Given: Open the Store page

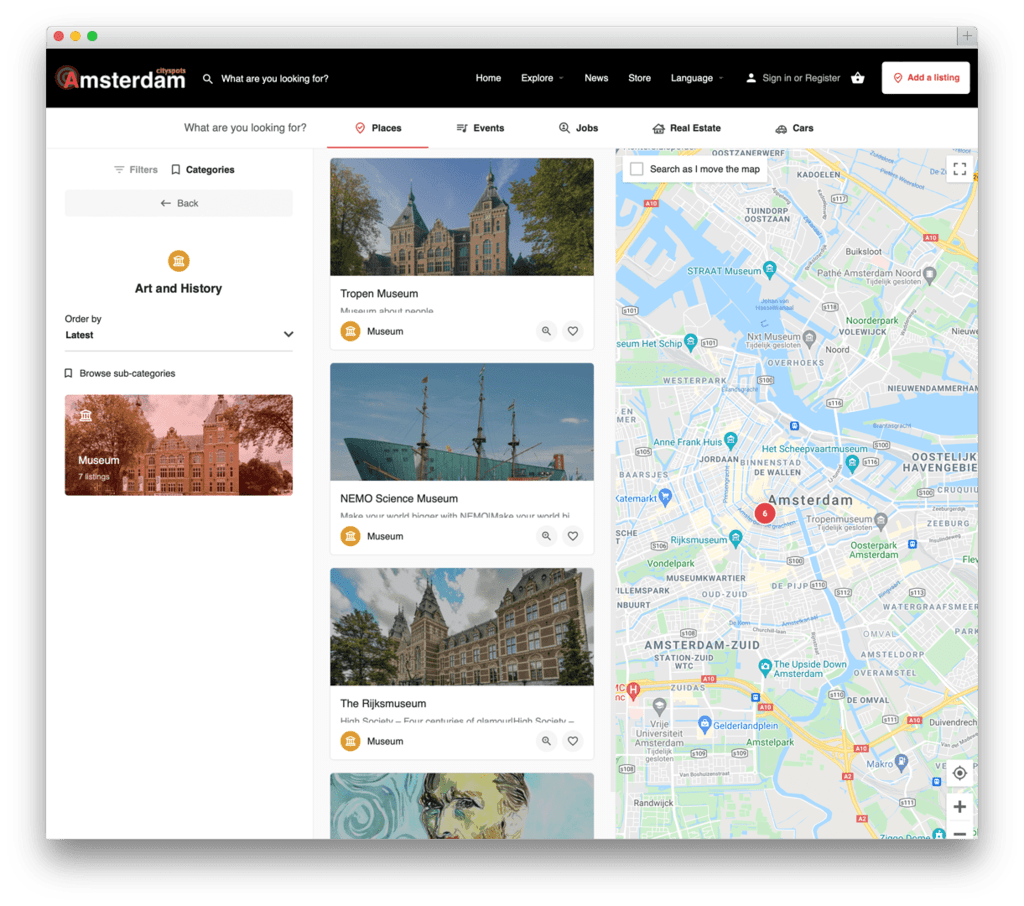Looking at the screenshot, I should pos(639,78).
